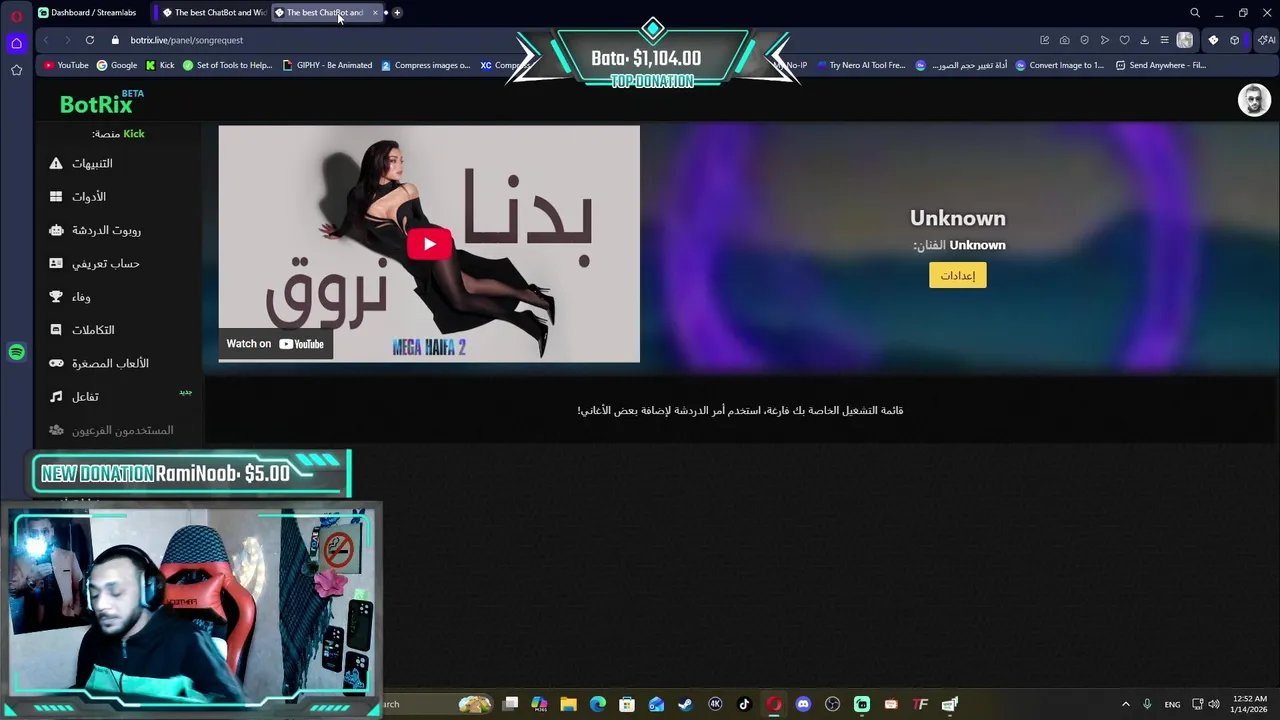
Task: Open Discord from the taskbar
Action: 803,704
